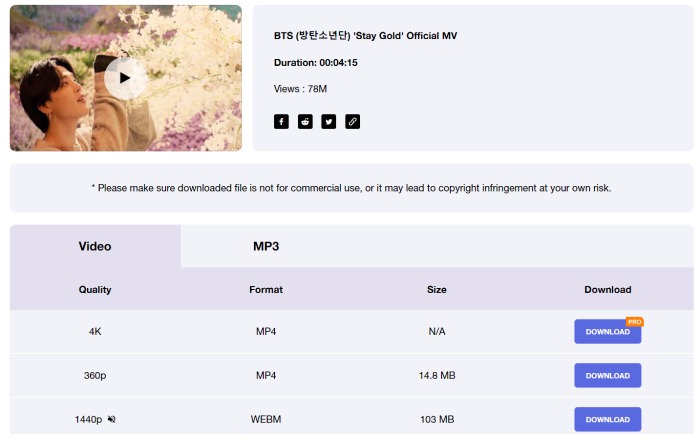The width and height of the screenshot is (700, 434).
Task: Share the video on Reddit
Action: pyautogui.click(x=305, y=121)
